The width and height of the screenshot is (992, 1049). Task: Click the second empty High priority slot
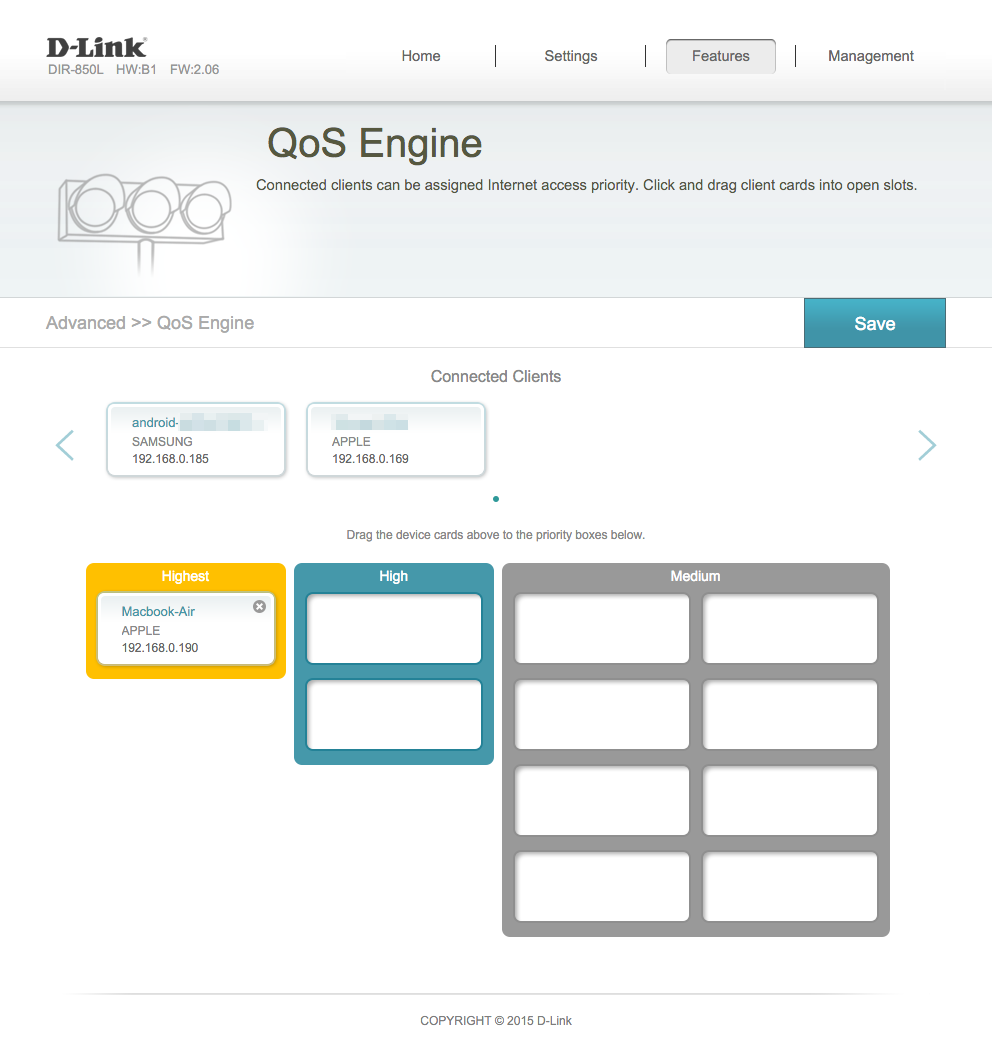394,715
